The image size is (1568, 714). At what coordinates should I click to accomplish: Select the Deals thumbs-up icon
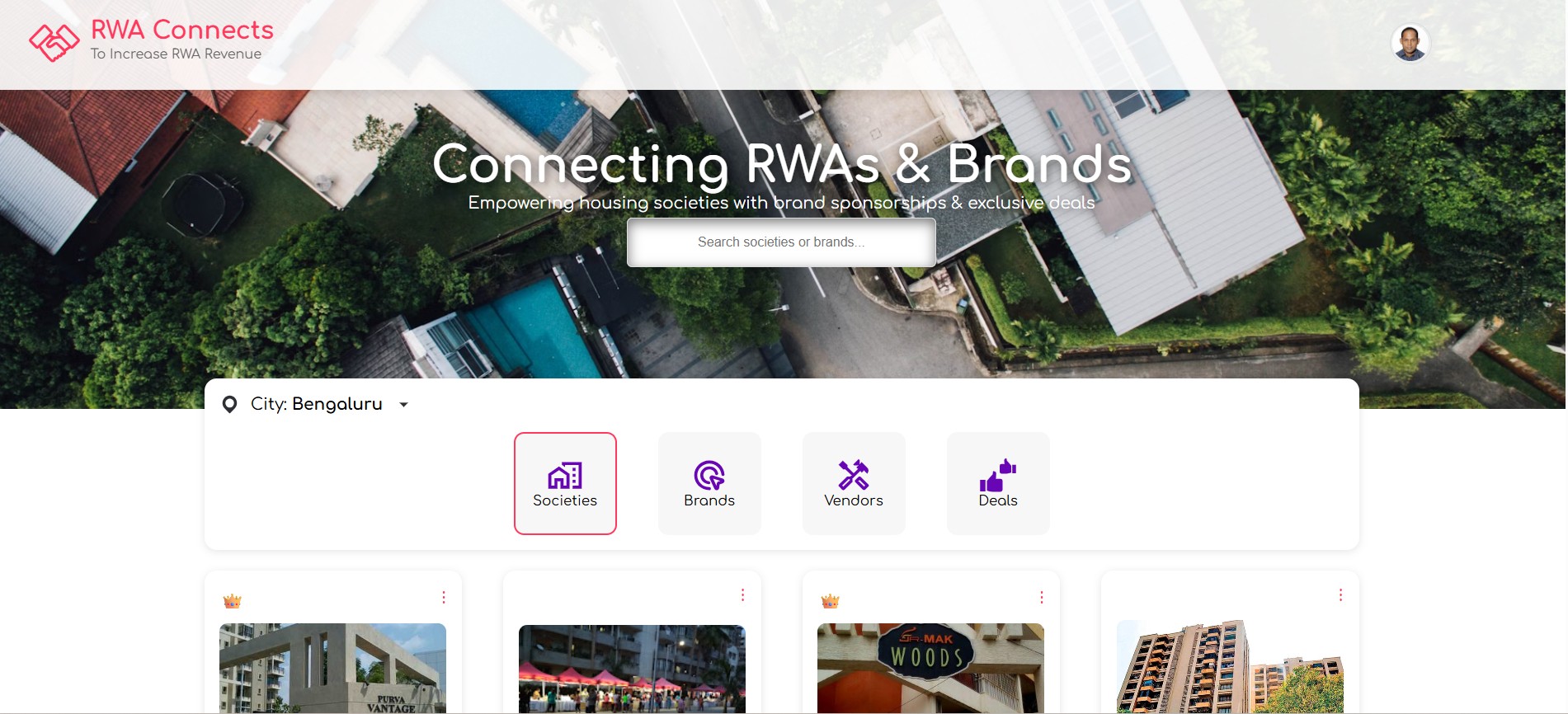(998, 475)
